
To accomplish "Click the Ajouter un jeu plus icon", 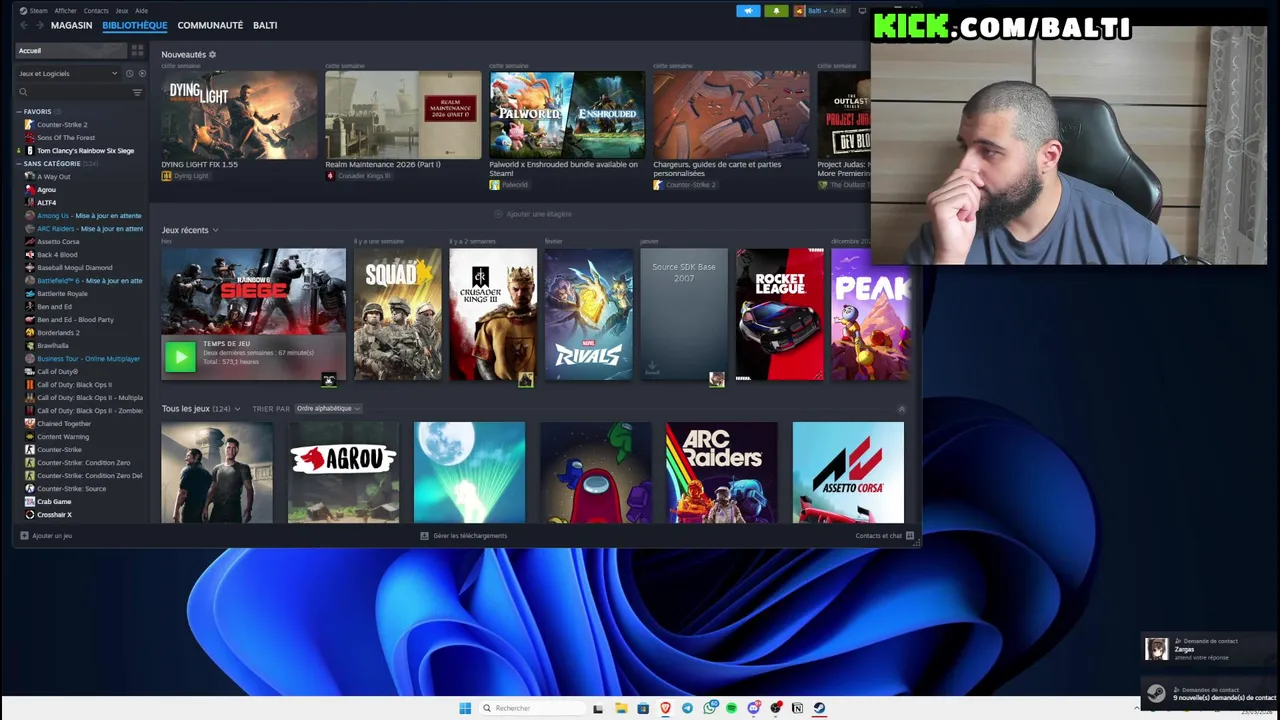I will 24,536.
